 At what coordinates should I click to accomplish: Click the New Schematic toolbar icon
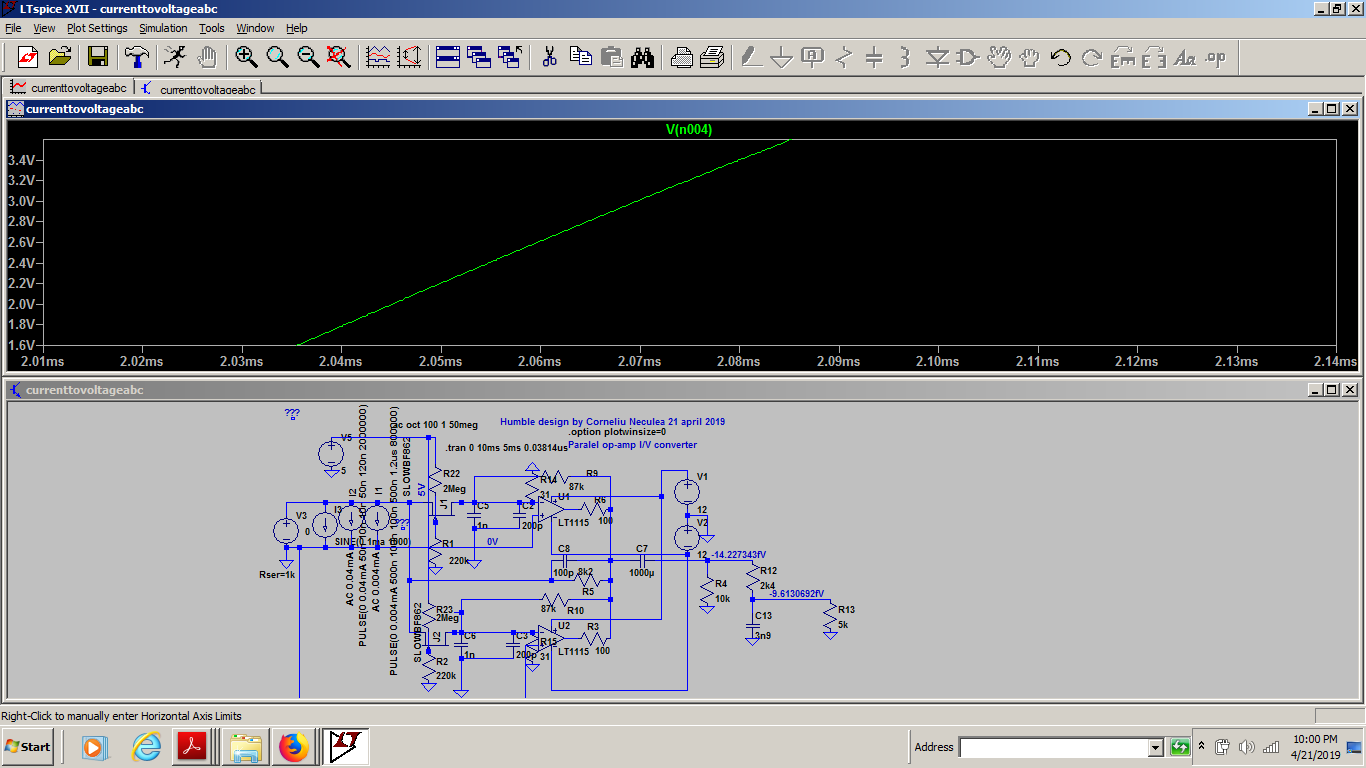click(28, 57)
